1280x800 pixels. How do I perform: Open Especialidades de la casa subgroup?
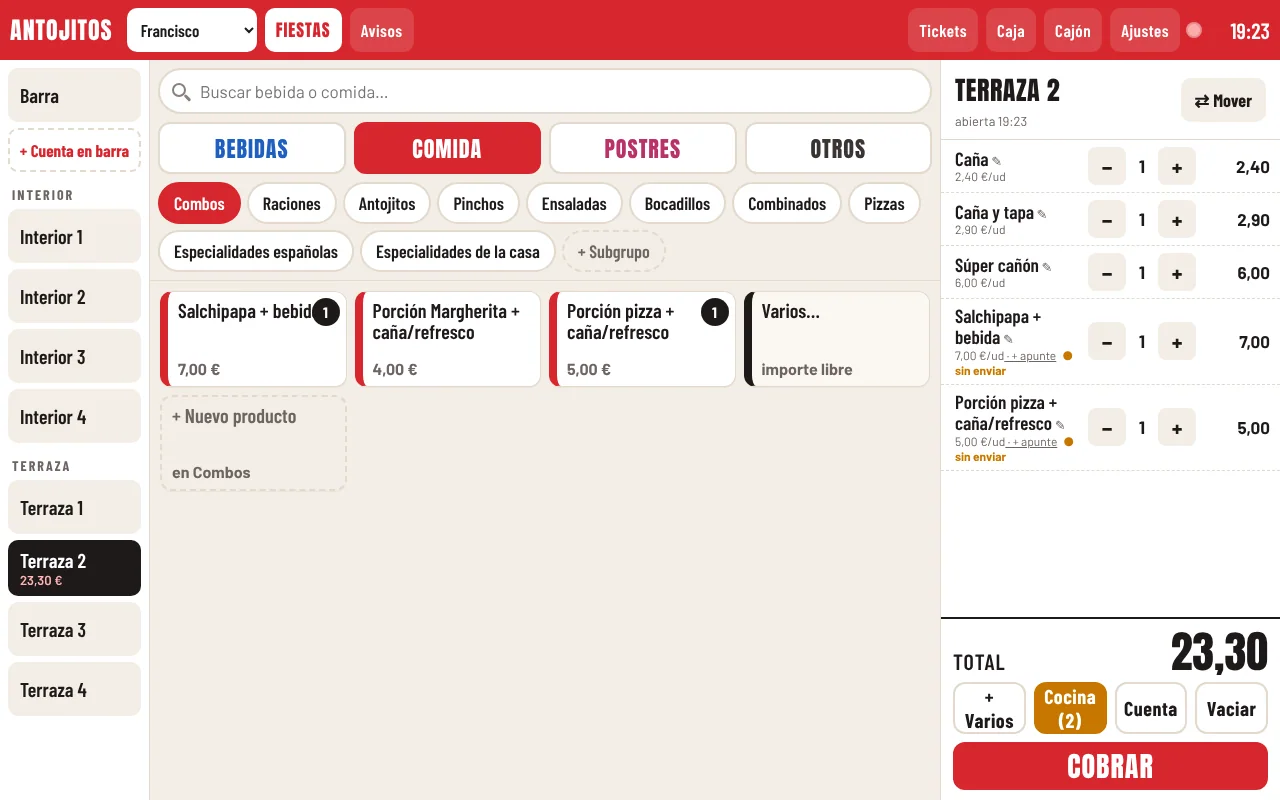pyautogui.click(x=458, y=252)
